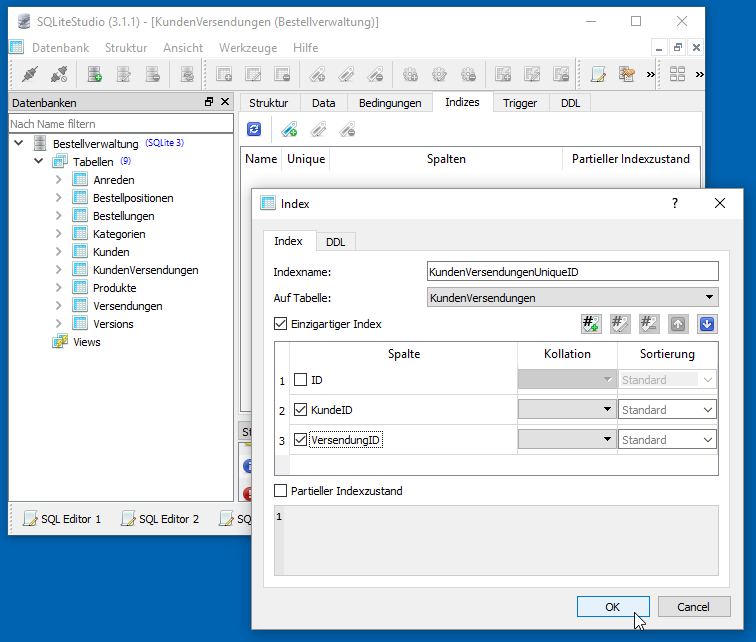Click the add indexed expression icon

(591, 324)
